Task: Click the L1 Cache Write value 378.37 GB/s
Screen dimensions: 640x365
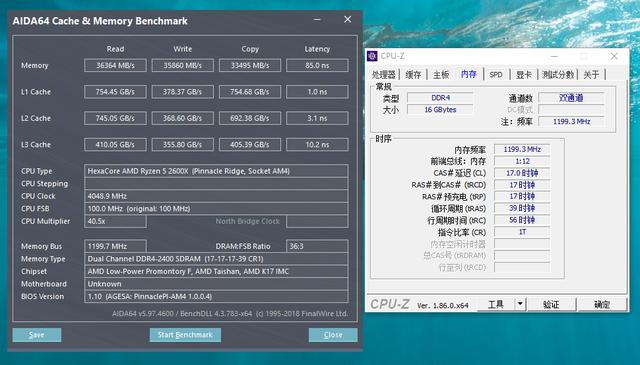Action: pos(182,92)
